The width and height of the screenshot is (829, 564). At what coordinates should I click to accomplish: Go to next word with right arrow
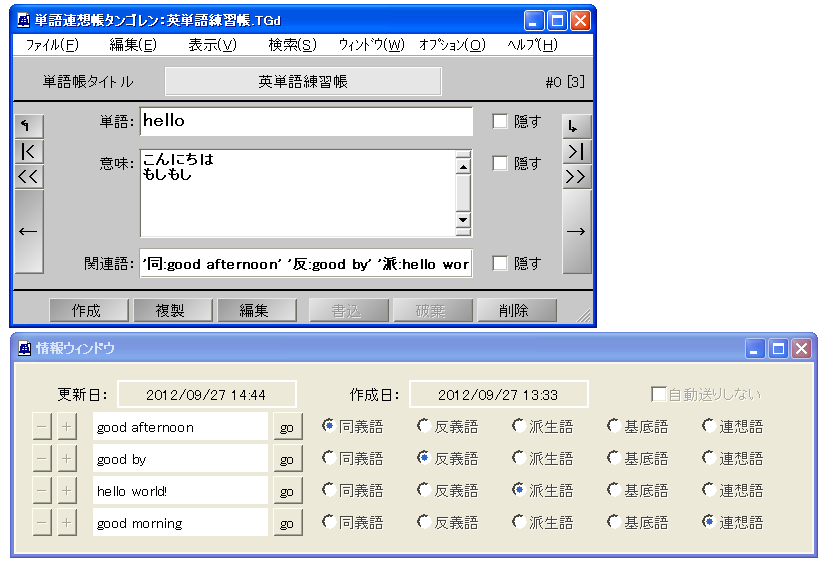[x=576, y=232]
